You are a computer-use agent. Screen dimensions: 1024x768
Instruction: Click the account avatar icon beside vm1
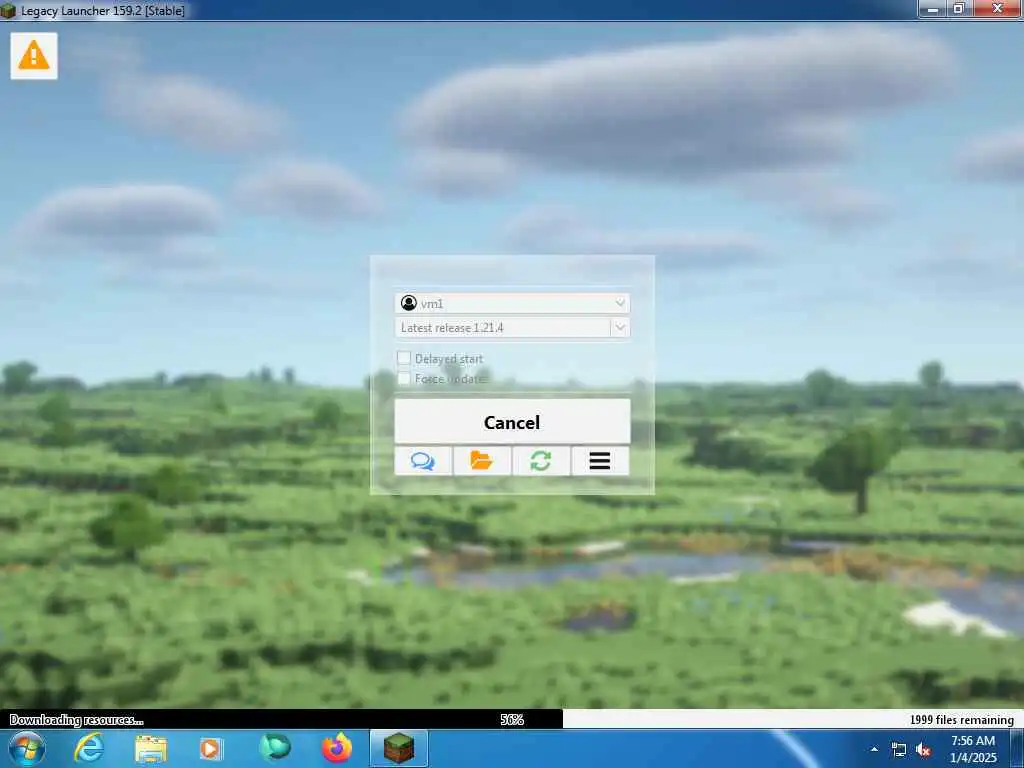[409, 303]
